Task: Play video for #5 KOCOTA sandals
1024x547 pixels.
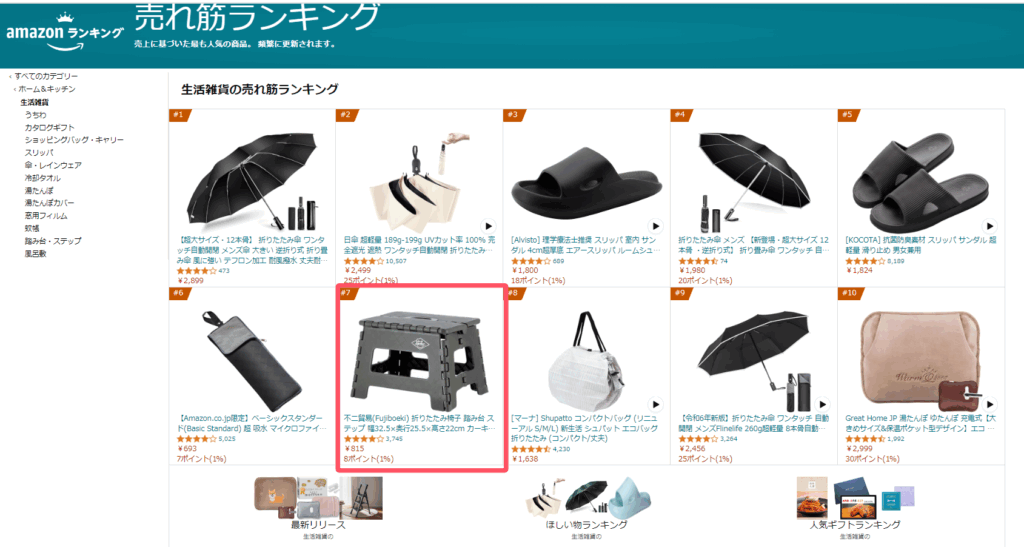Action: coord(989,226)
